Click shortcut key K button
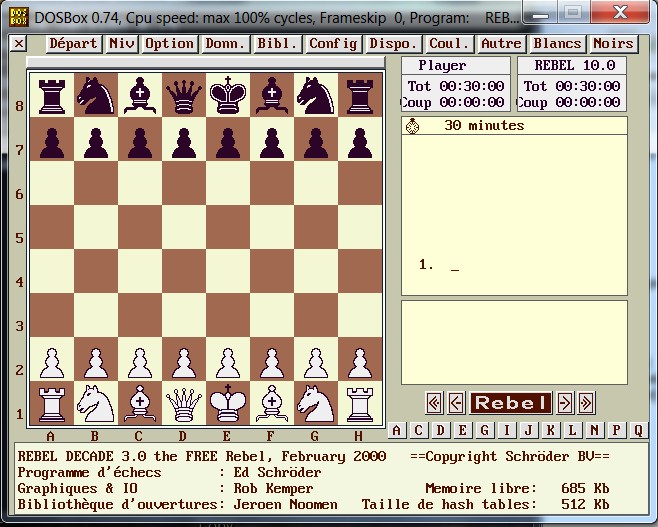The width and height of the screenshot is (658, 527). 550,430
